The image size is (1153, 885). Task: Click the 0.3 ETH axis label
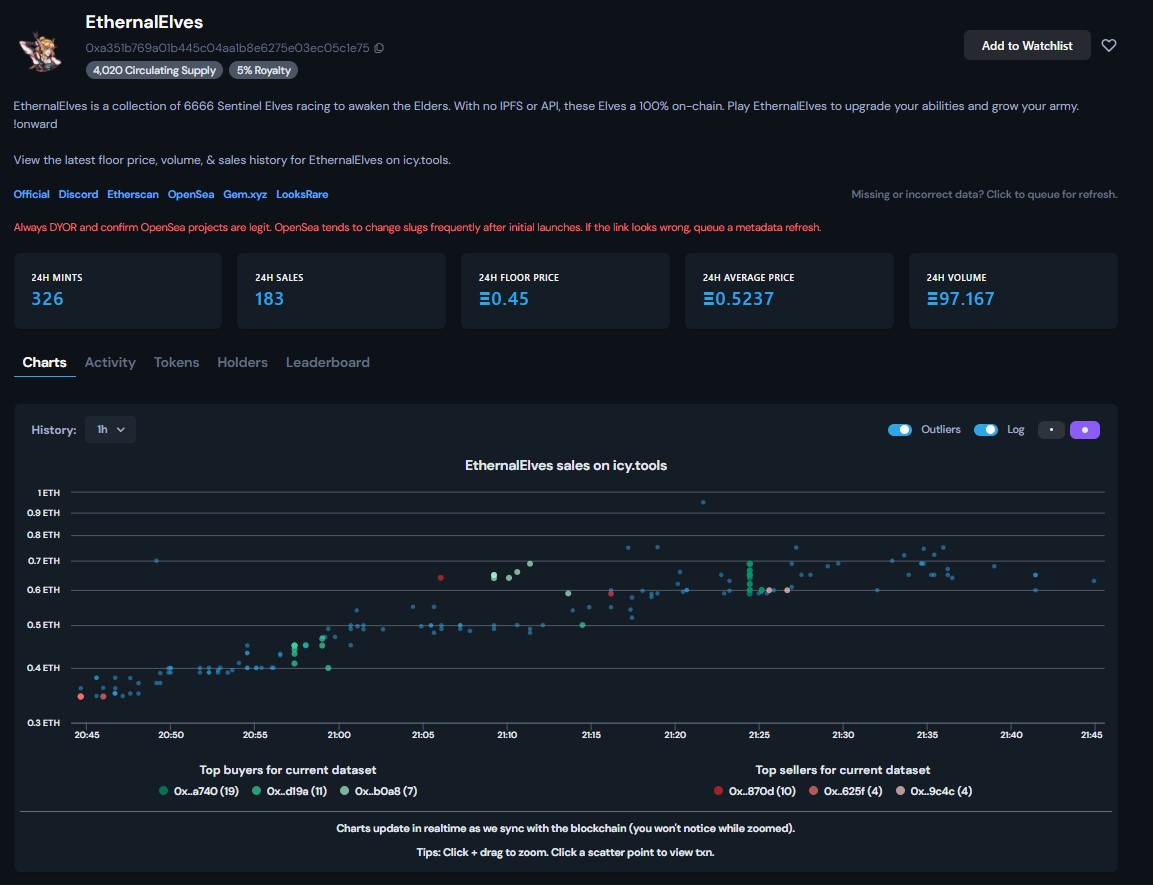coord(43,723)
